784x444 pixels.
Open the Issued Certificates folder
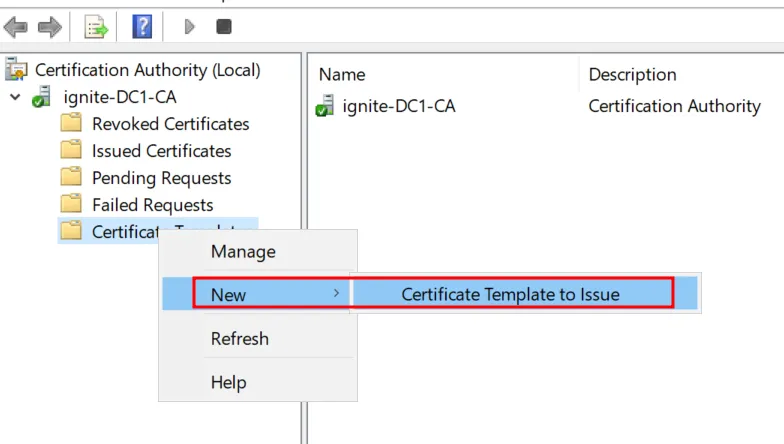pos(161,151)
